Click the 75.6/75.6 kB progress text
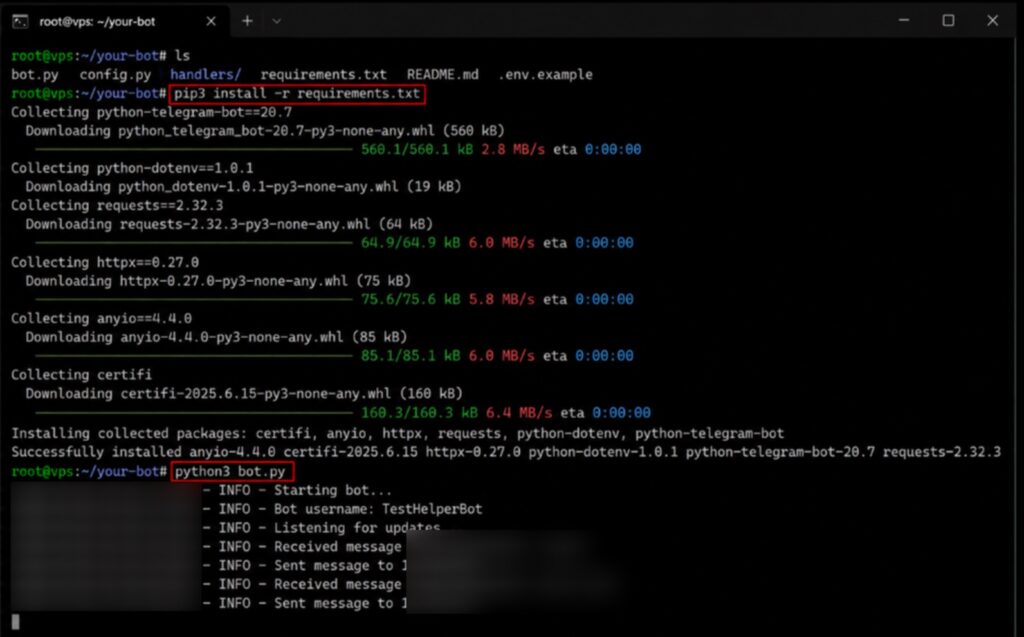The width and height of the screenshot is (1024, 637). tap(410, 299)
